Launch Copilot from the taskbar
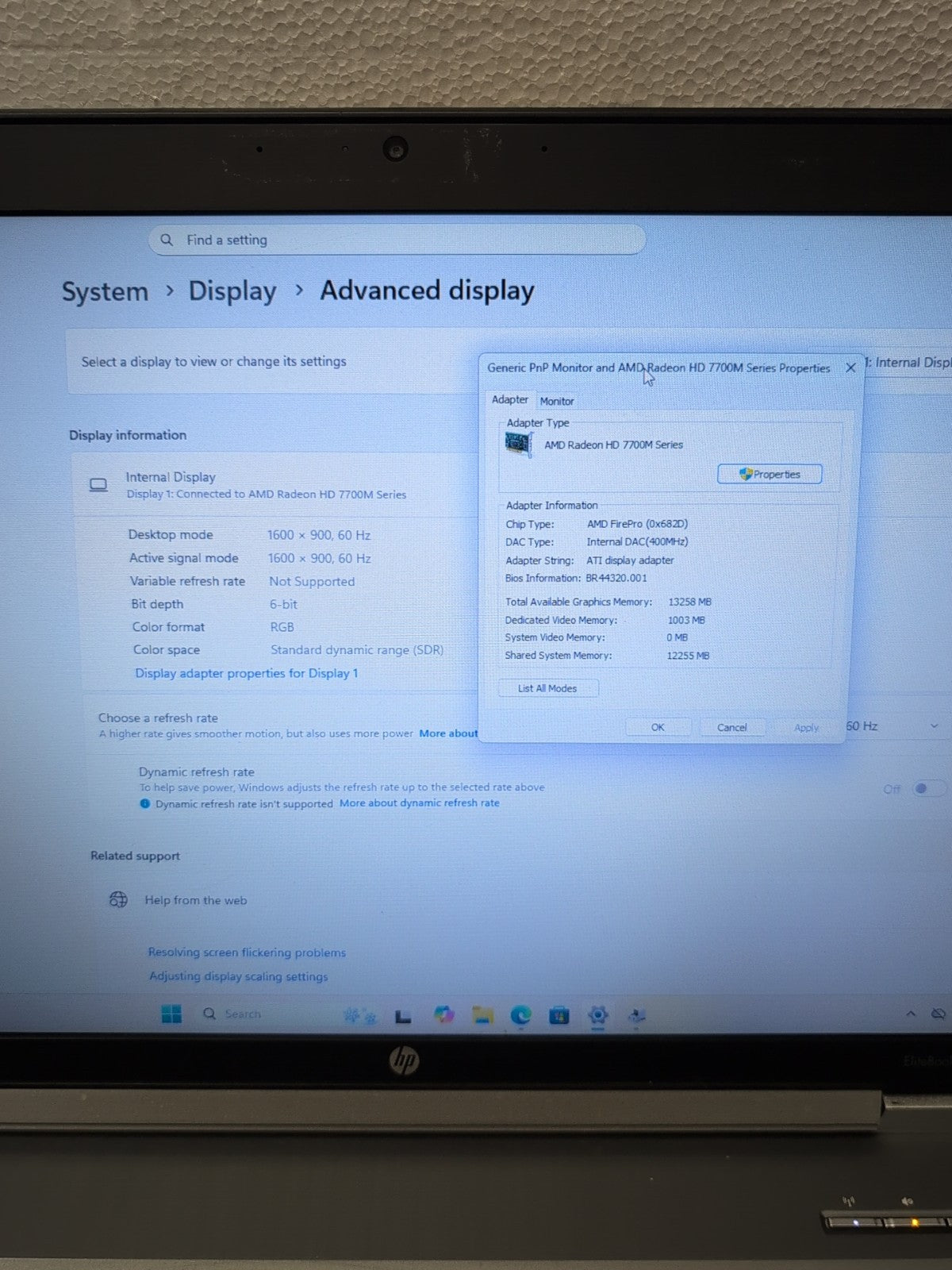Viewport: 952px width, 1270px height. (443, 1014)
